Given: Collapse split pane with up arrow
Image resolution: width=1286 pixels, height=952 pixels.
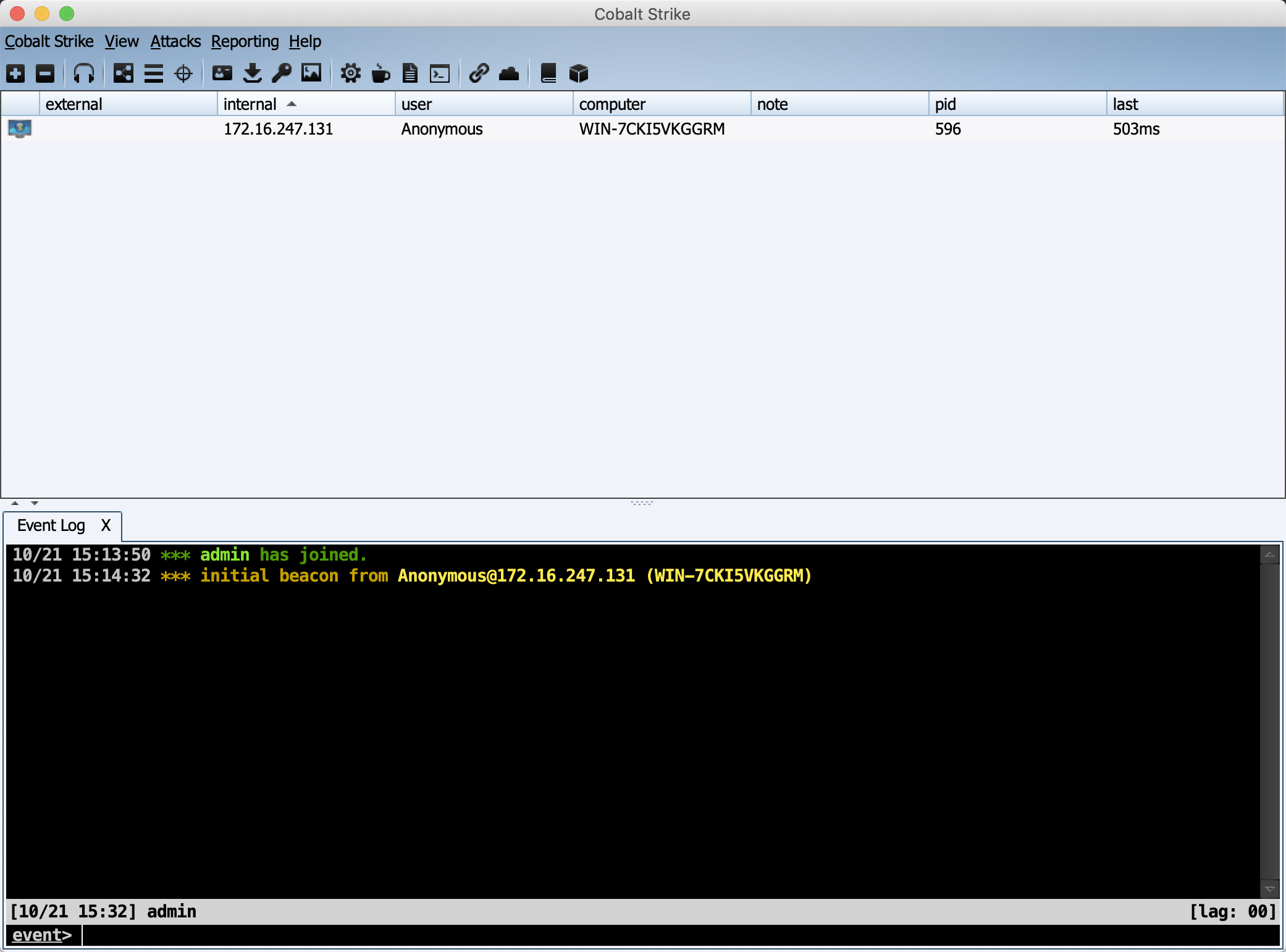Looking at the screenshot, I should click(15, 503).
